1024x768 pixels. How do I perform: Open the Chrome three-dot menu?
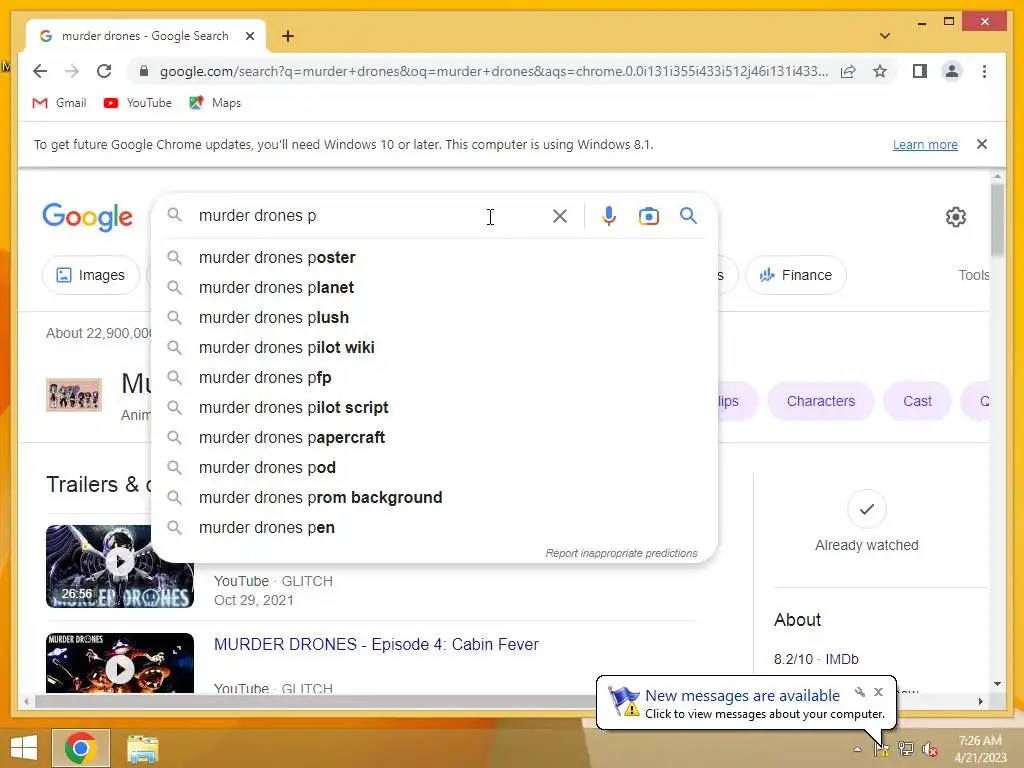[x=984, y=71]
